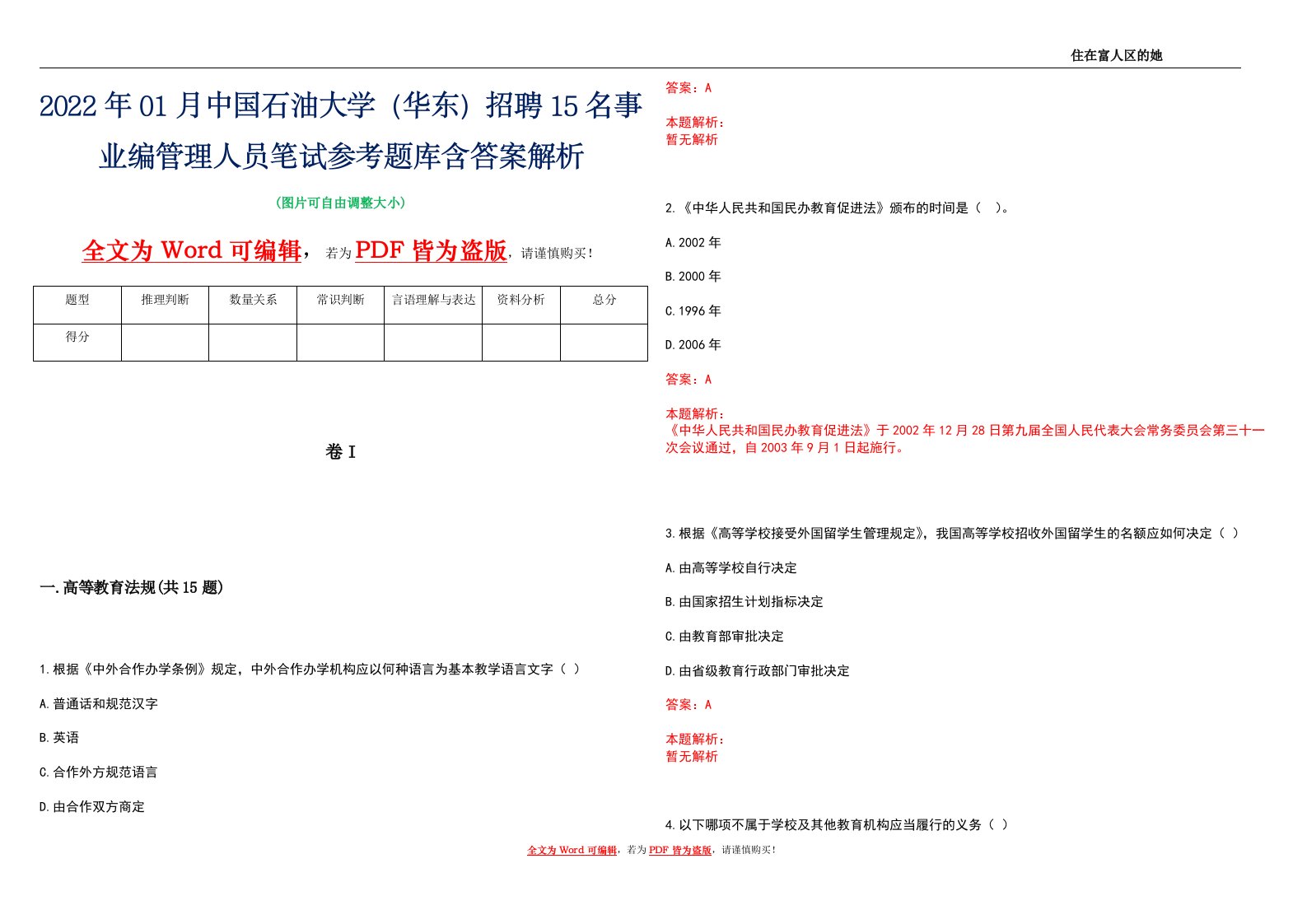The height and width of the screenshot is (924, 1307).
Task: Click the footer link 'PDF皆为盗版'
Action: coord(680,851)
